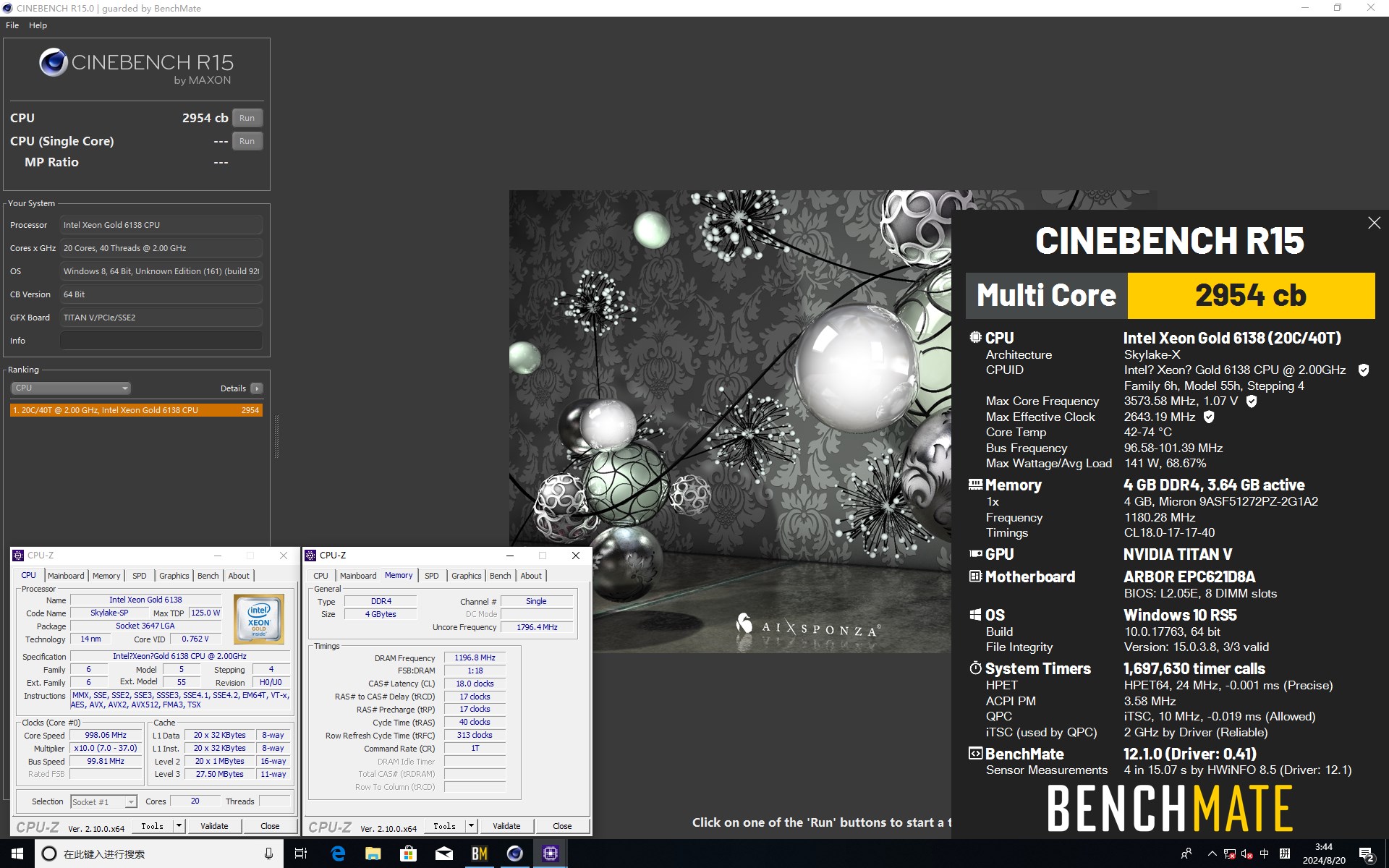The height and width of the screenshot is (868, 1389).
Task: Click the panel splitter grip handle
Action: (276, 437)
